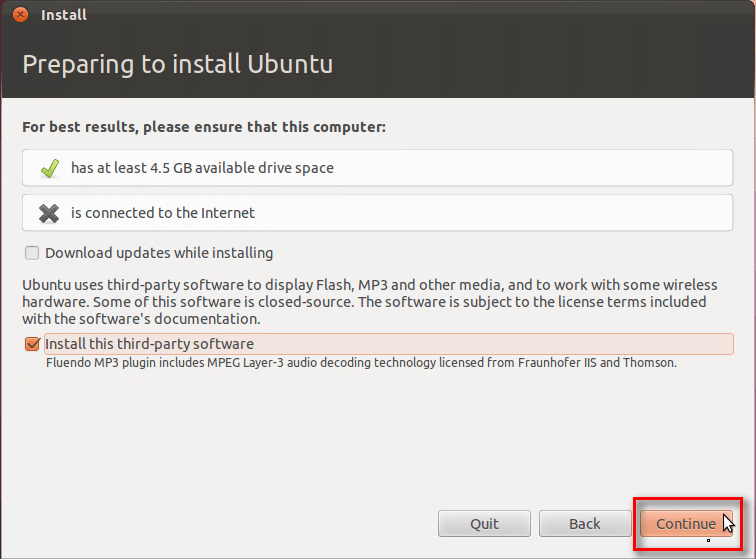Click the 'For best results' bold instruction line

(204, 128)
